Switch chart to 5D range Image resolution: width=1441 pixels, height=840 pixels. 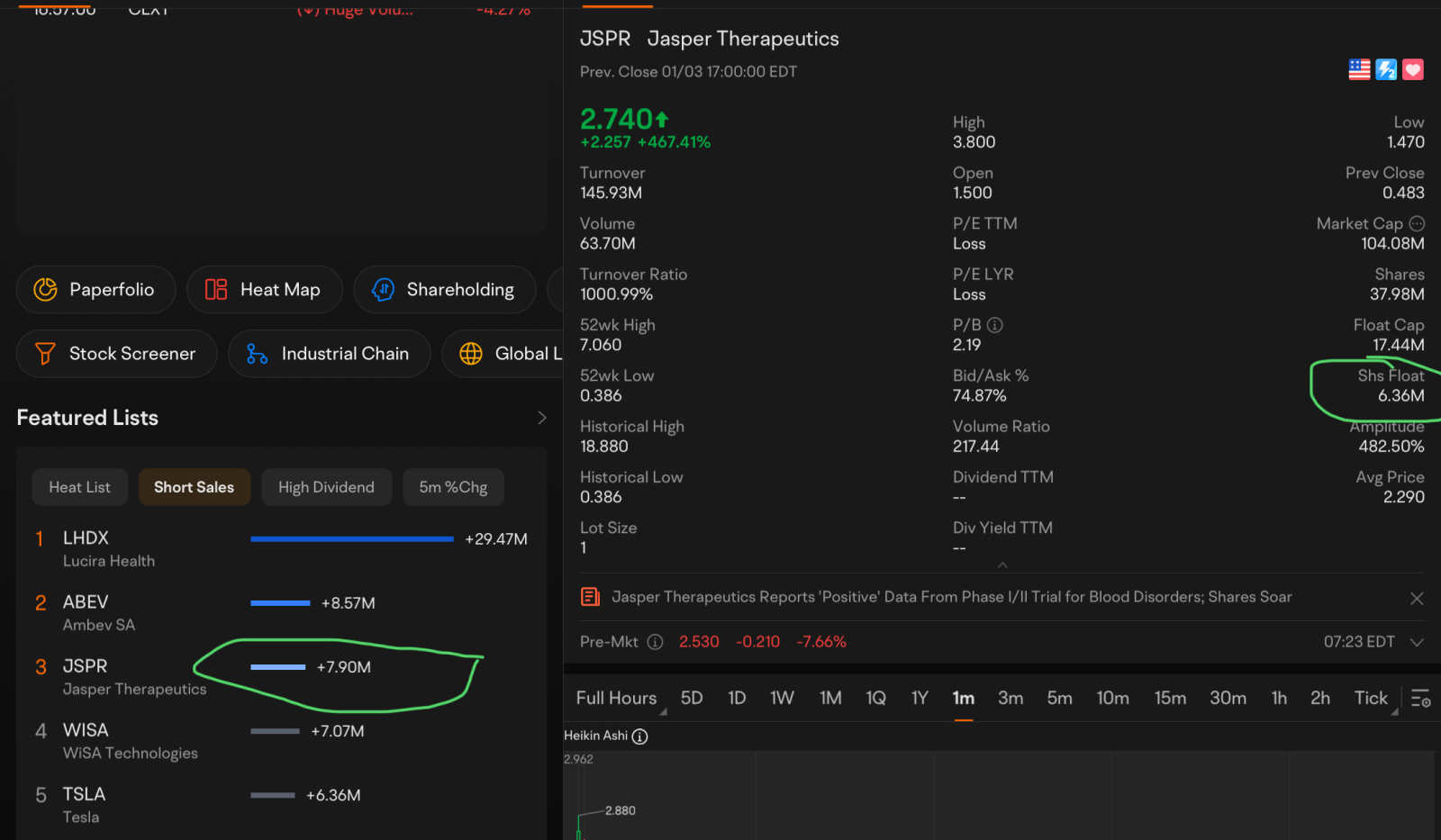coord(692,699)
